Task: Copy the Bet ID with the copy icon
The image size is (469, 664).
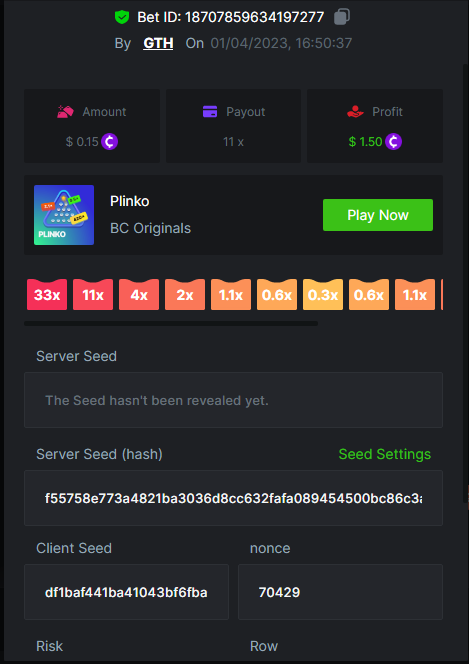Action: click(x=342, y=17)
